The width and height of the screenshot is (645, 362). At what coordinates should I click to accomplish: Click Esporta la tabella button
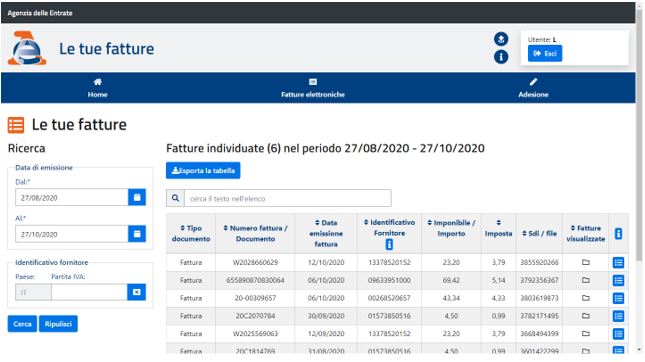click(203, 170)
